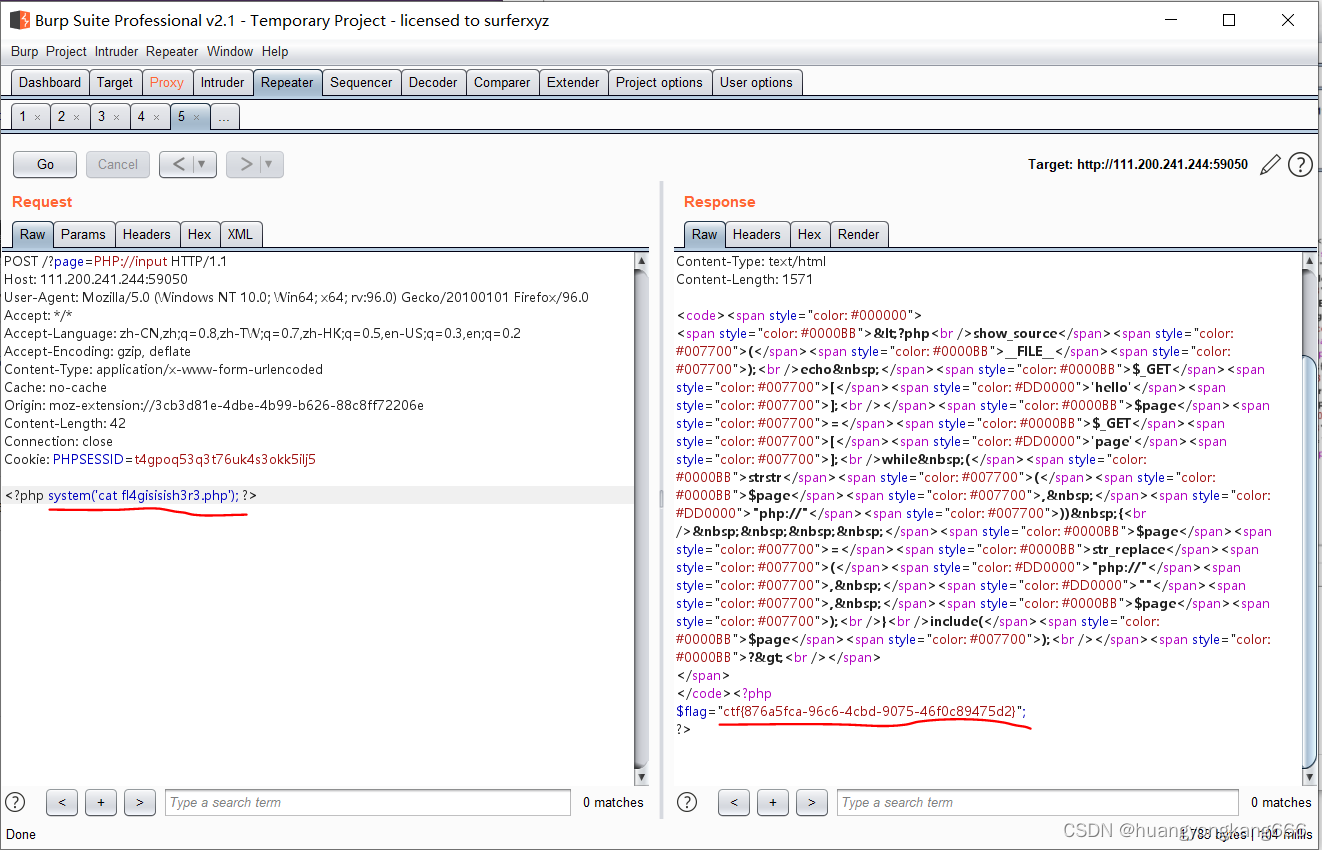Click the Cookie PHPSESSID header line

coord(160,459)
